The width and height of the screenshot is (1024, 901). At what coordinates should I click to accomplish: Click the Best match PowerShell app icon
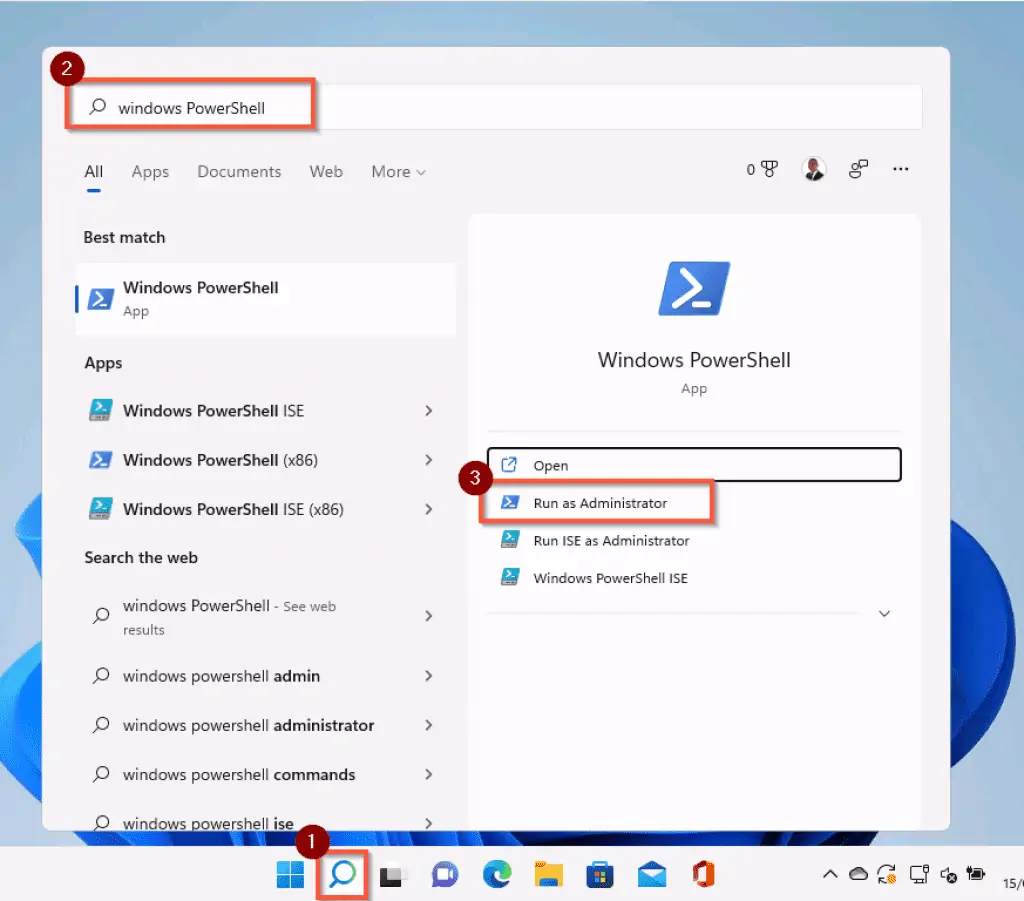point(101,299)
